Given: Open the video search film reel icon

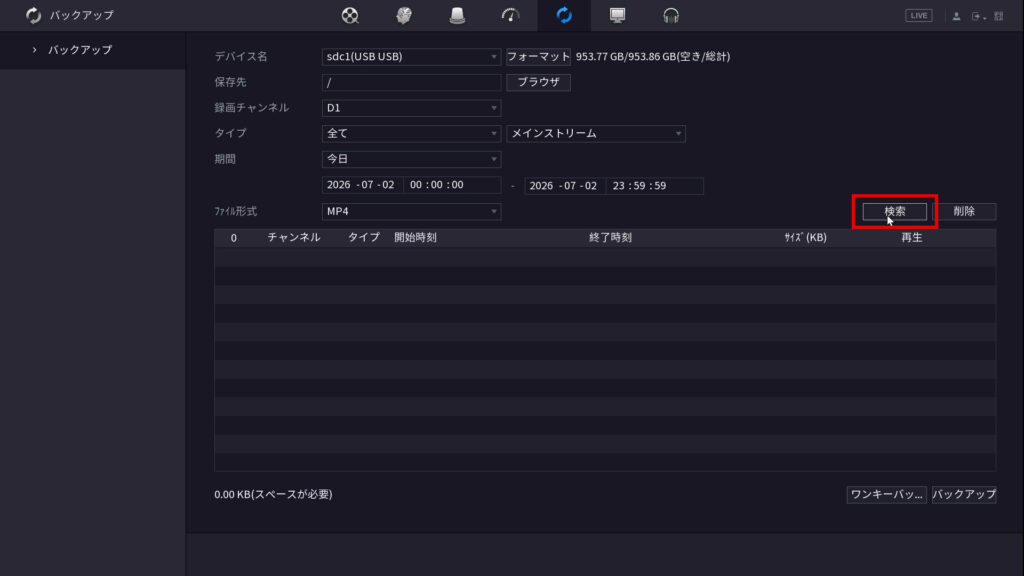Looking at the screenshot, I should [x=350, y=15].
